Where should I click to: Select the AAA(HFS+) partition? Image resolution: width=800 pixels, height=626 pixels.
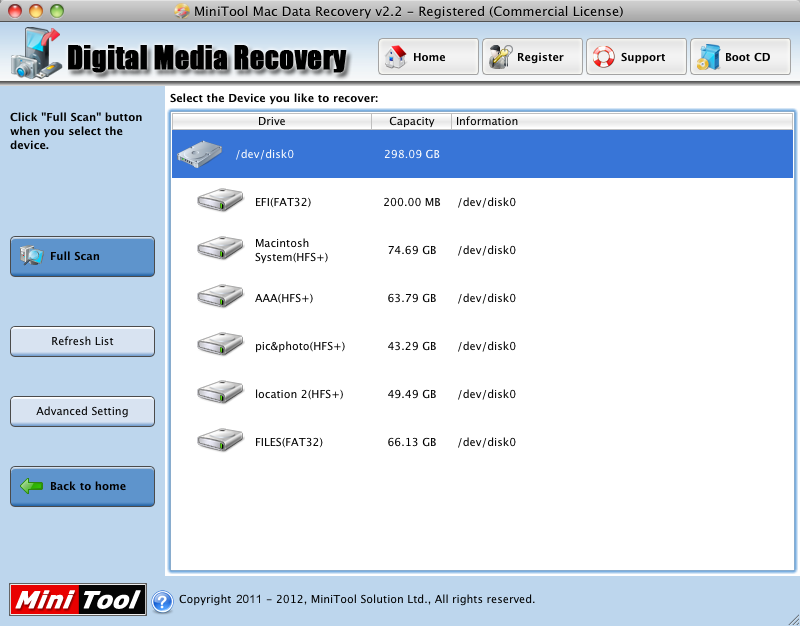284,298
